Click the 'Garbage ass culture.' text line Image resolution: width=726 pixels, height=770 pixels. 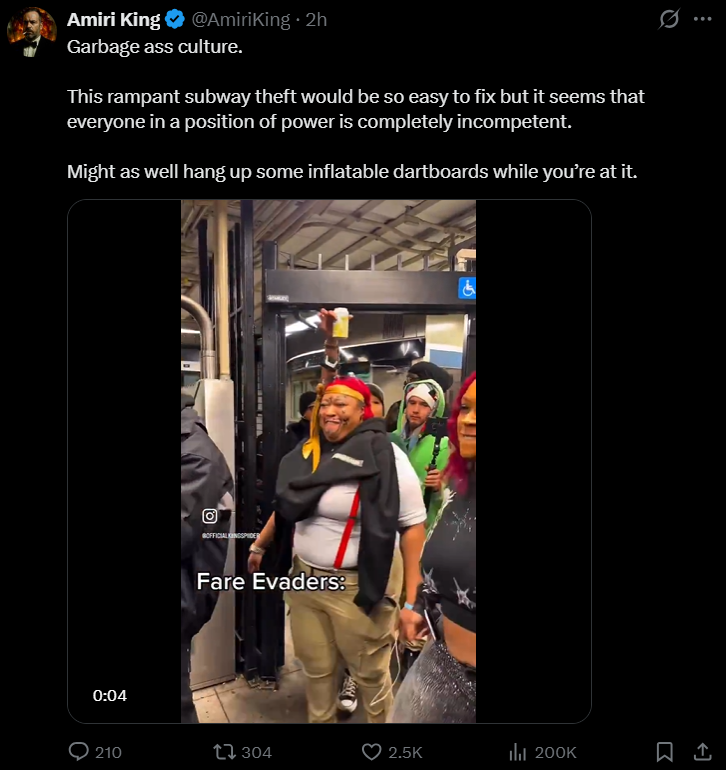point(155,47)
